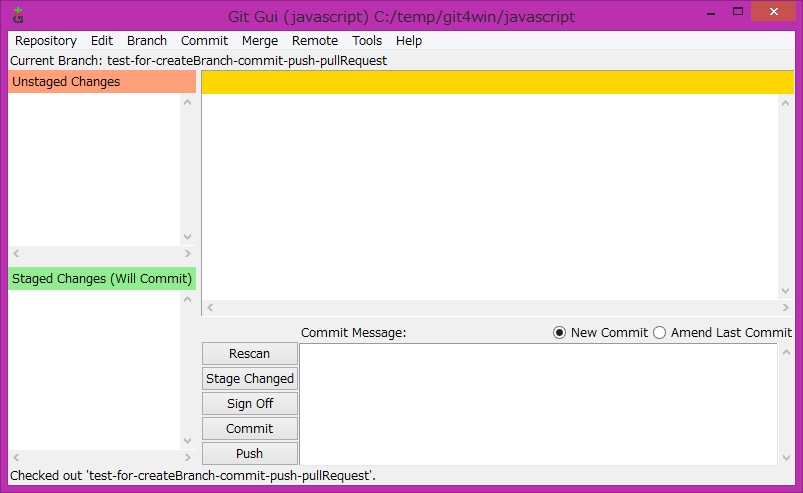Viewport: 803px width, 493px height.
Task: Click up arrow of commit message scrollbar
Action: pyautogui.click(x=787, y=352)
